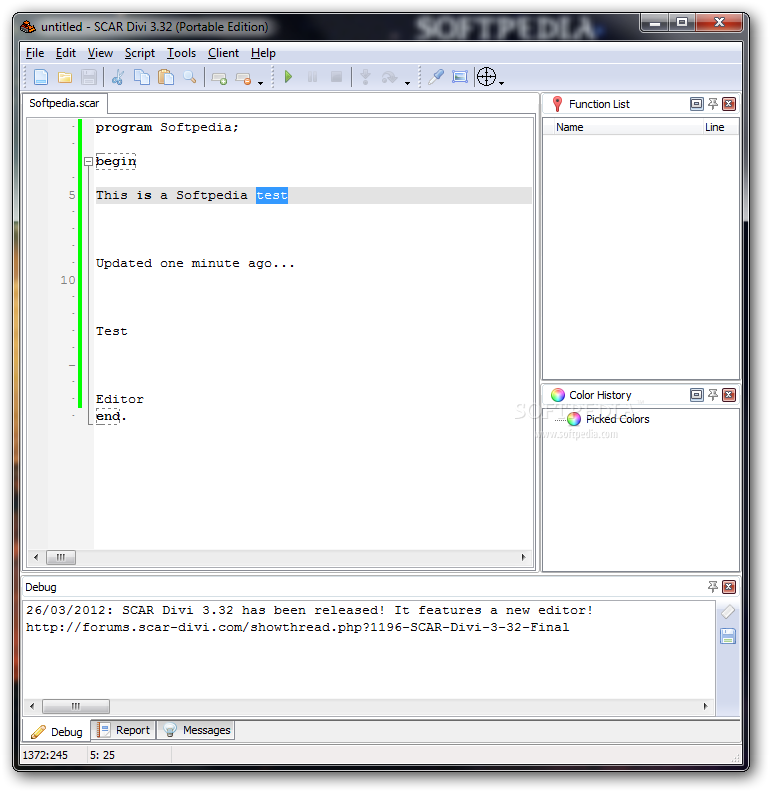This screenshot has height=792, width=770.
Task: Open the File menu
Action: (x=35, y=53)
